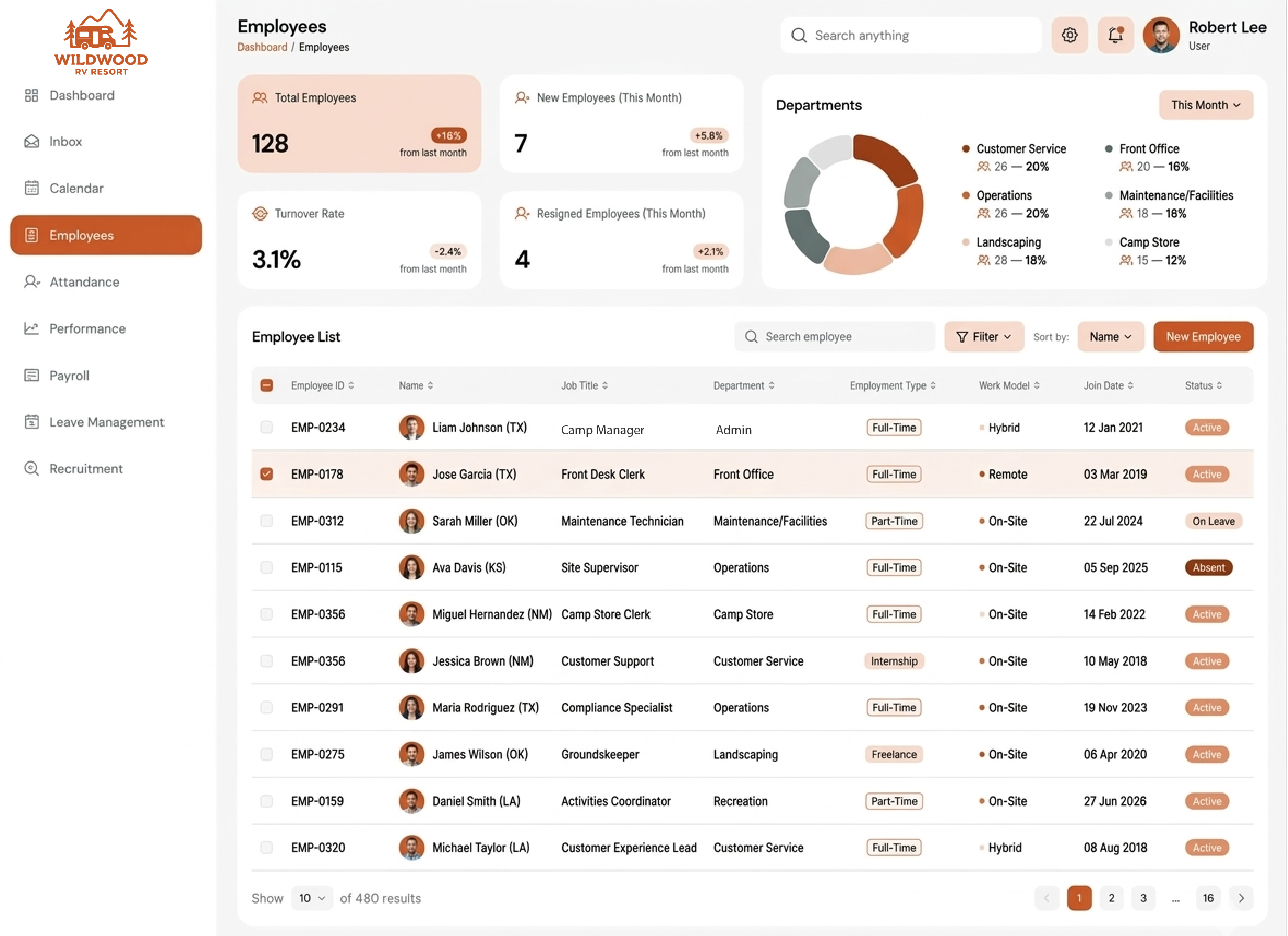1288x936 pixels.
Task: Click the New Employee button
Action: [x=1203, y=337]
